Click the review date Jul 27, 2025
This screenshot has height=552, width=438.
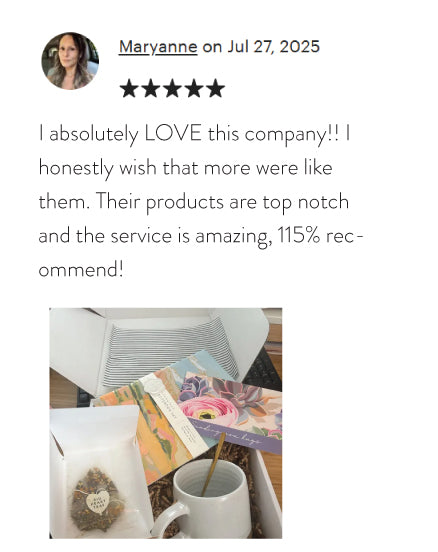pos(274,47)
